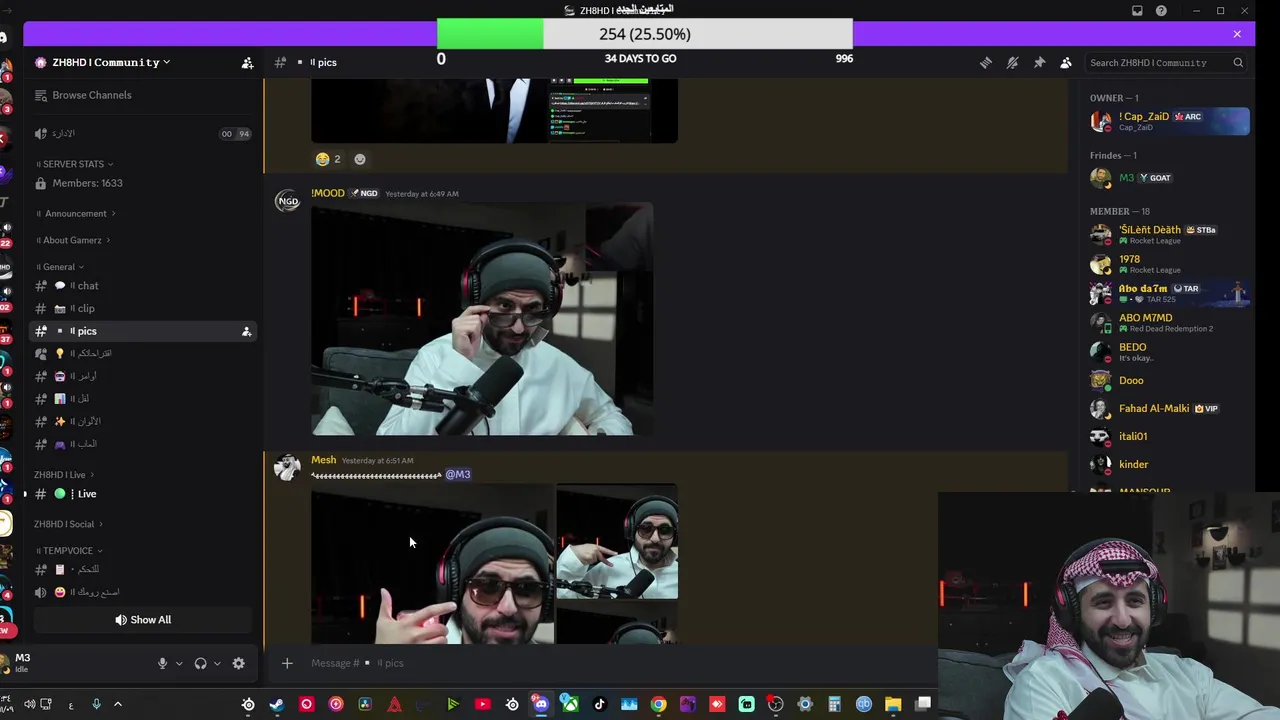Select the pics channel in sidebar
Image resolution: width=1280 pixels, height=720 pixels.
142,331
